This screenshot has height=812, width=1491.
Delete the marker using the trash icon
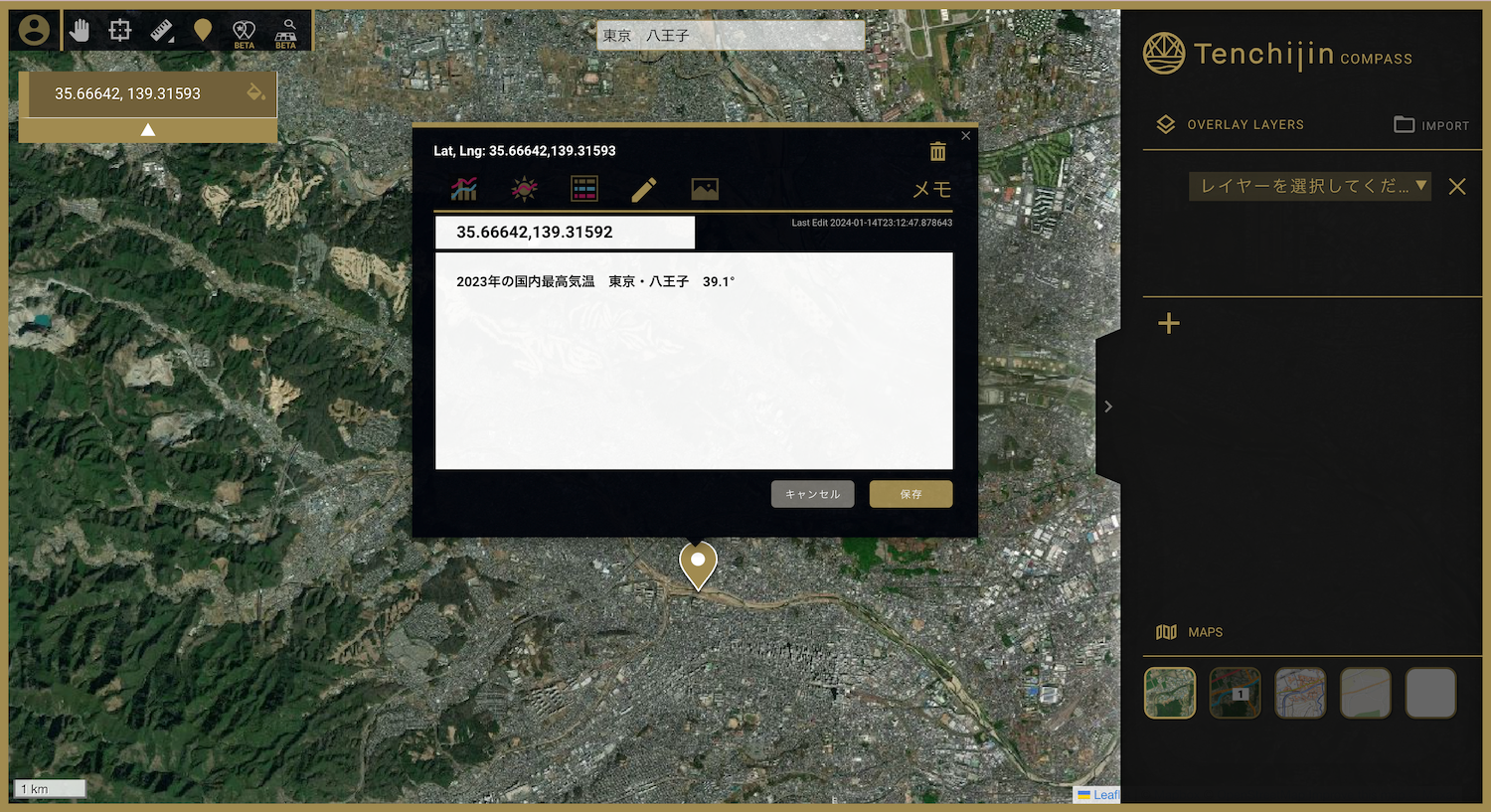coord(937,151)
